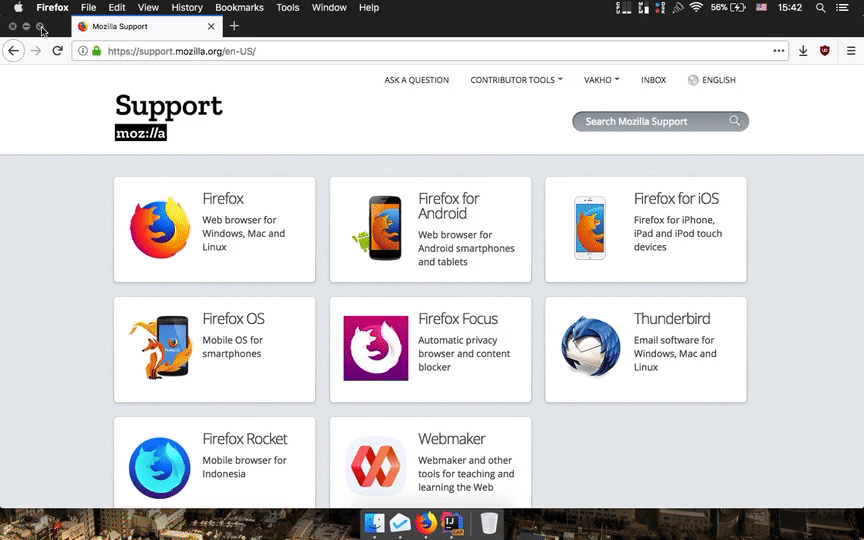Screen dimensions: 864x540
Task: Open IntelliJ IDEA from the dock
Action: pyautogui.click(x=452, y=523)
